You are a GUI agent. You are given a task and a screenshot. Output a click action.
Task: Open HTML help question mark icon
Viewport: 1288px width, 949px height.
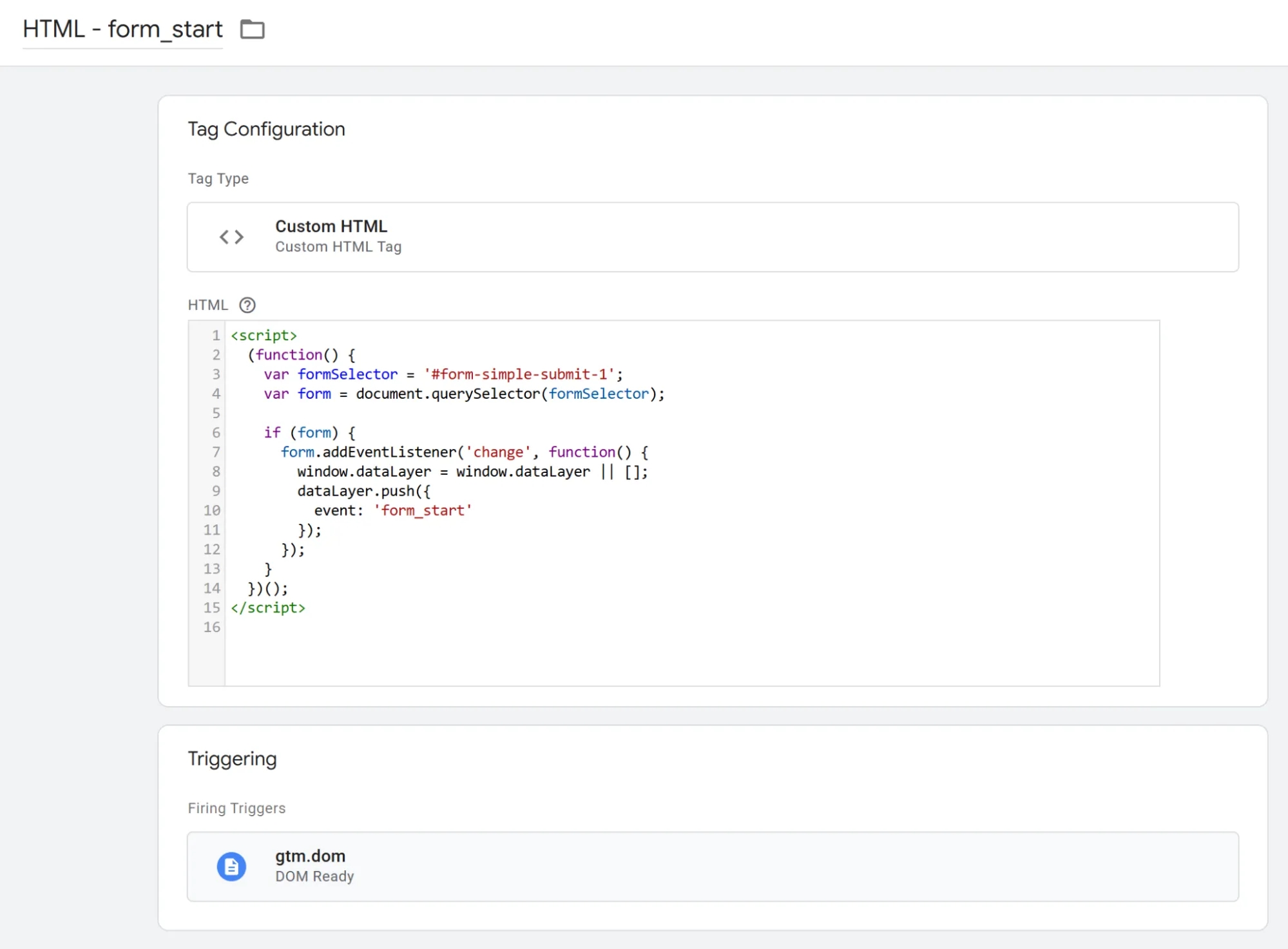[247, 305]
